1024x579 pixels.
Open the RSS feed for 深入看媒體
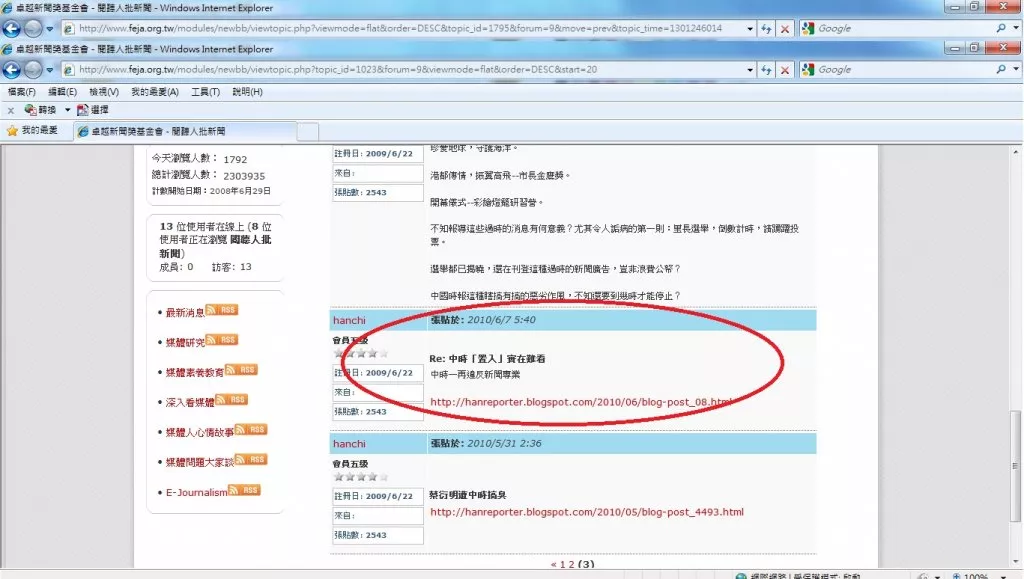point(232,399)
